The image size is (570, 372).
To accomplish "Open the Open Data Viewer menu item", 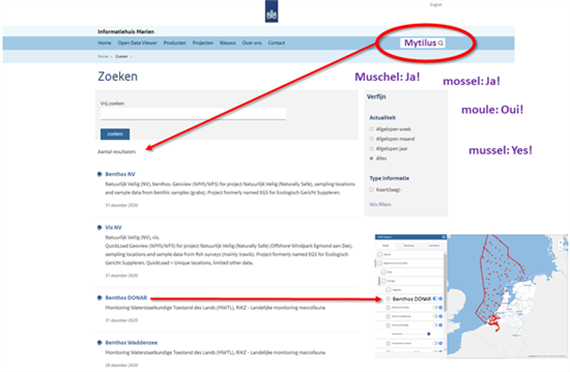I will 137,43.
